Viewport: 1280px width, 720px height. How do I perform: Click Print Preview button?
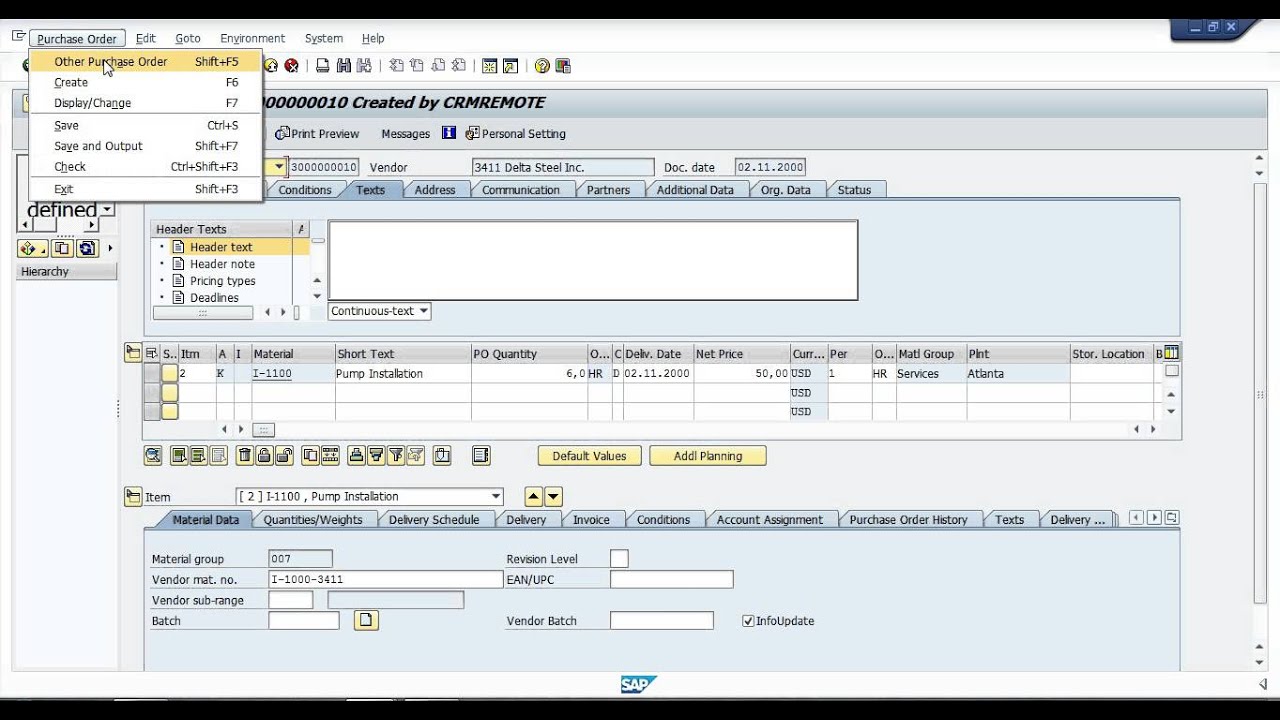coord(317,133)
